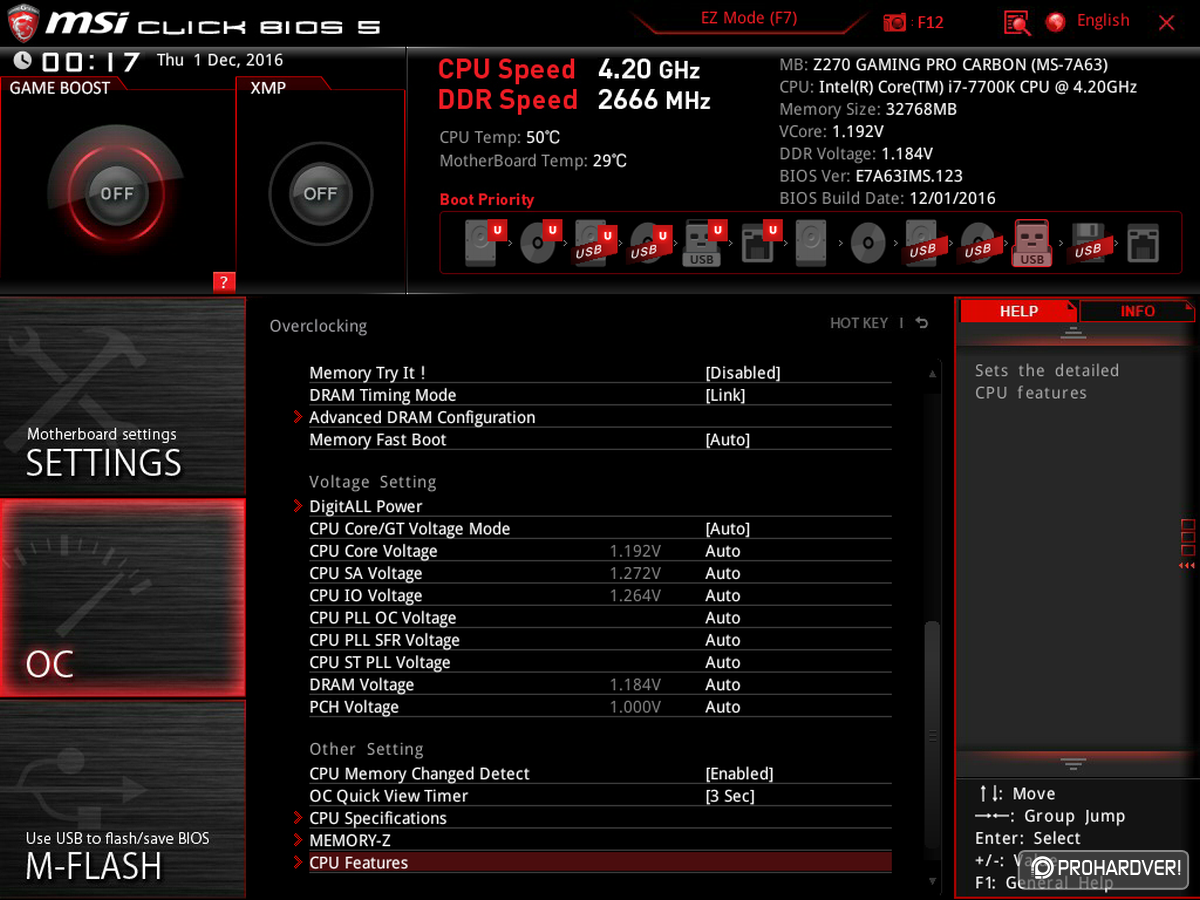Screen dimensions: 1200x900
Task: Open the OC overclocking section
Action: click(122, 598)
